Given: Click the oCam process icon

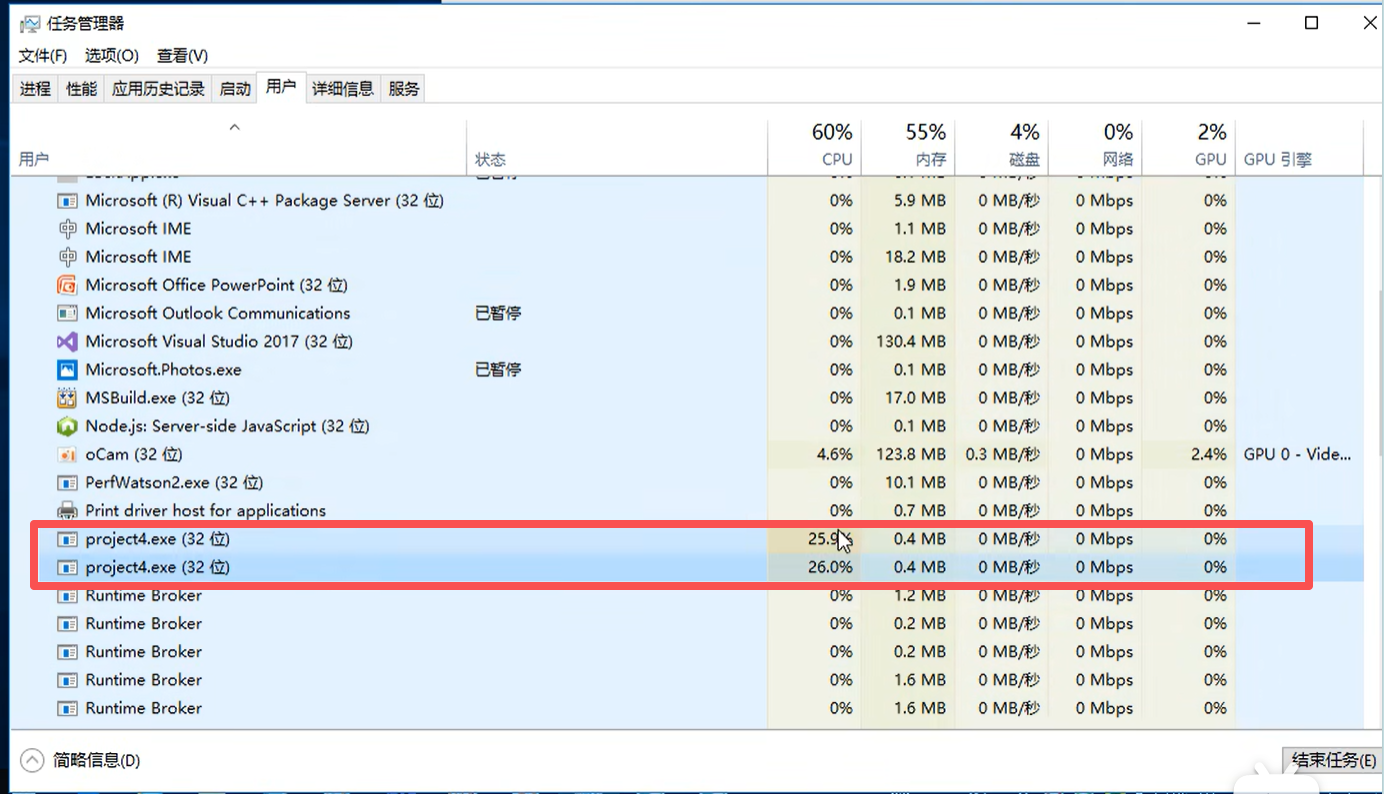Looking at the screenshot, I should pyautogui.click(x=67, y=454).
